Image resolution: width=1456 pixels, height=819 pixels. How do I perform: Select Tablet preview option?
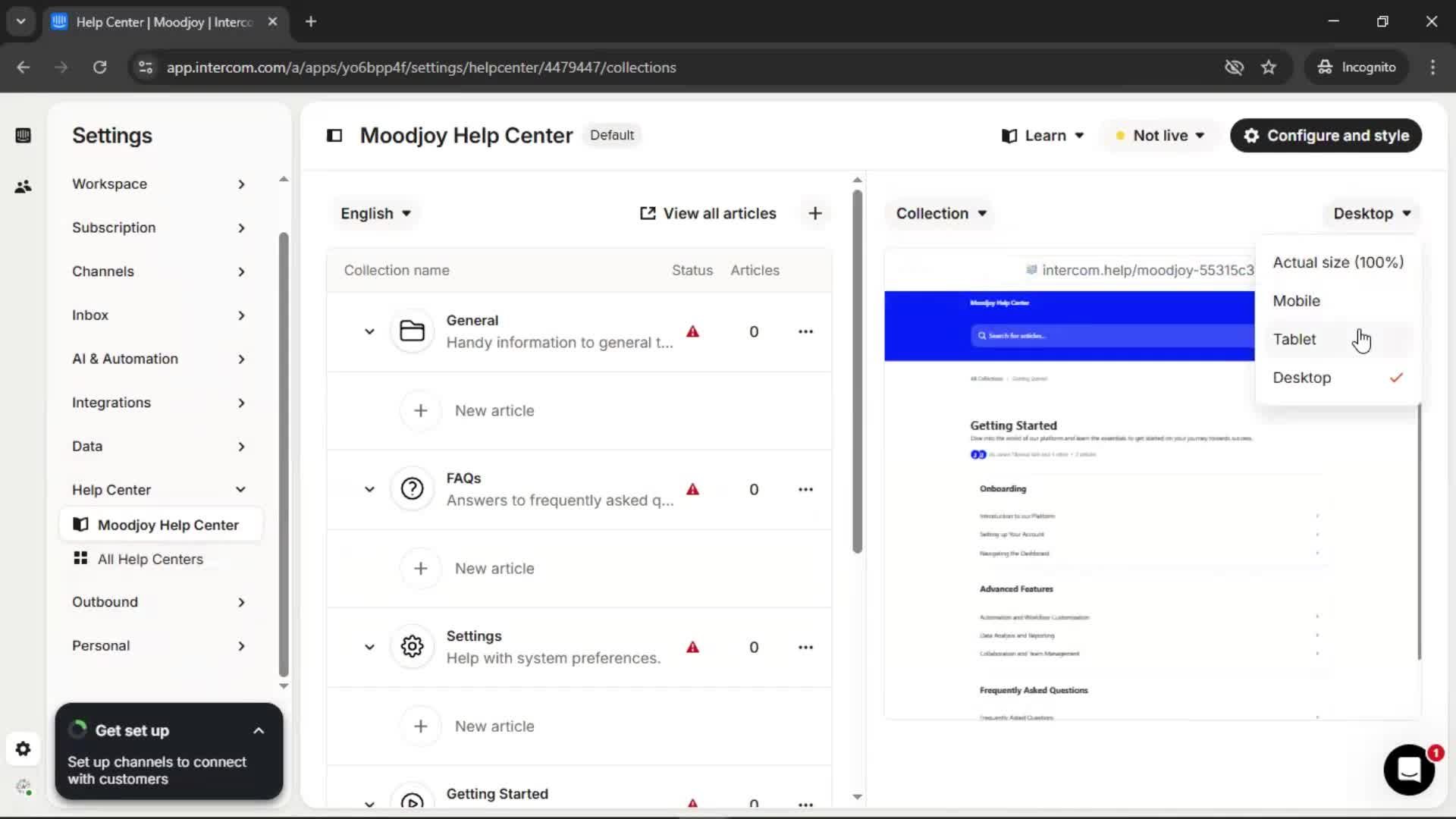[x=1338, y=340]
